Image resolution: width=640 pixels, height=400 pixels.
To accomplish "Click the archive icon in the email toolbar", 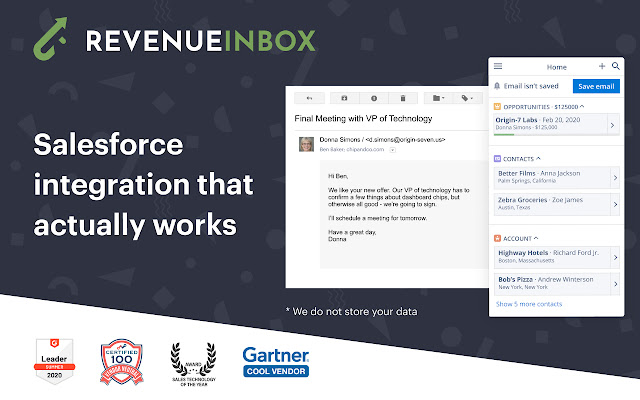I will [344, 98].
